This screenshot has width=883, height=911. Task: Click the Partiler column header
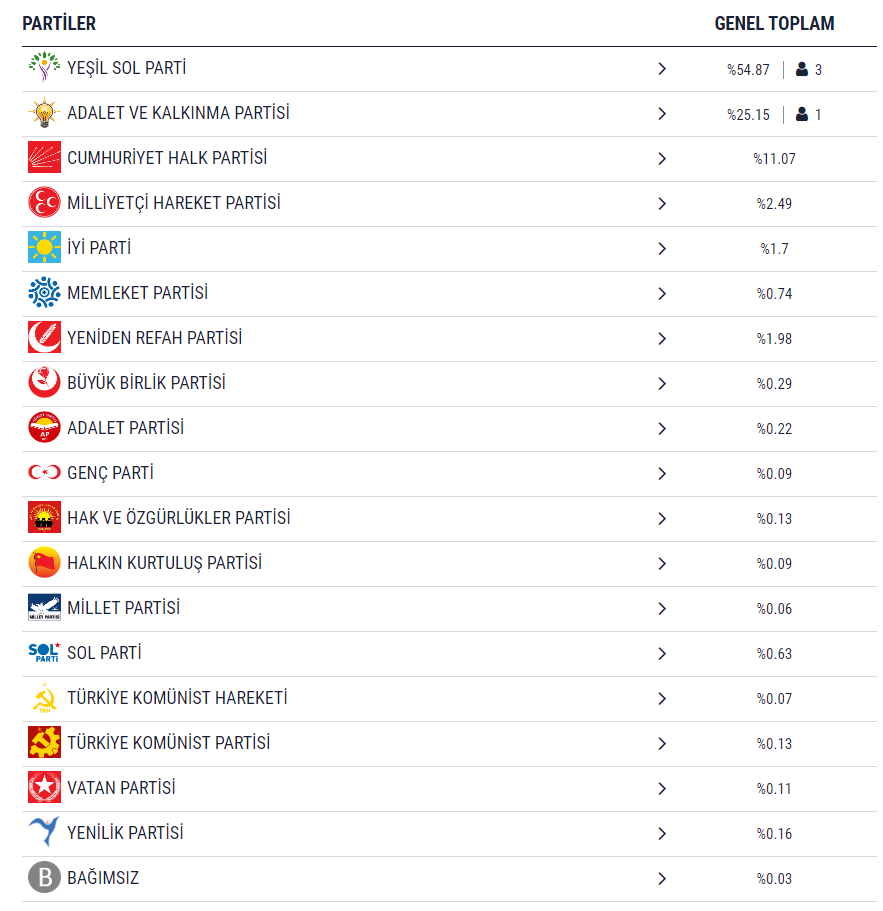(x=59, y=23)
